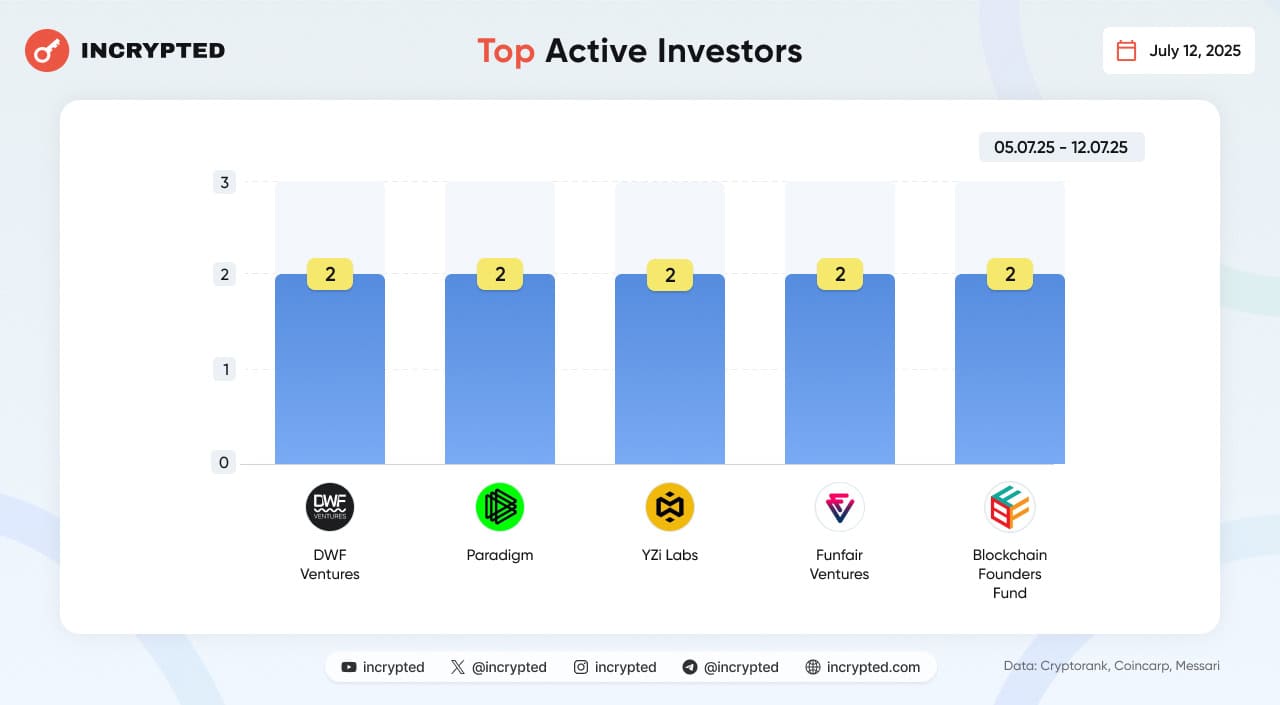
Task: Click the 05.07.25 - 12.07.25 date range
Action: [x=1061, y=147]
